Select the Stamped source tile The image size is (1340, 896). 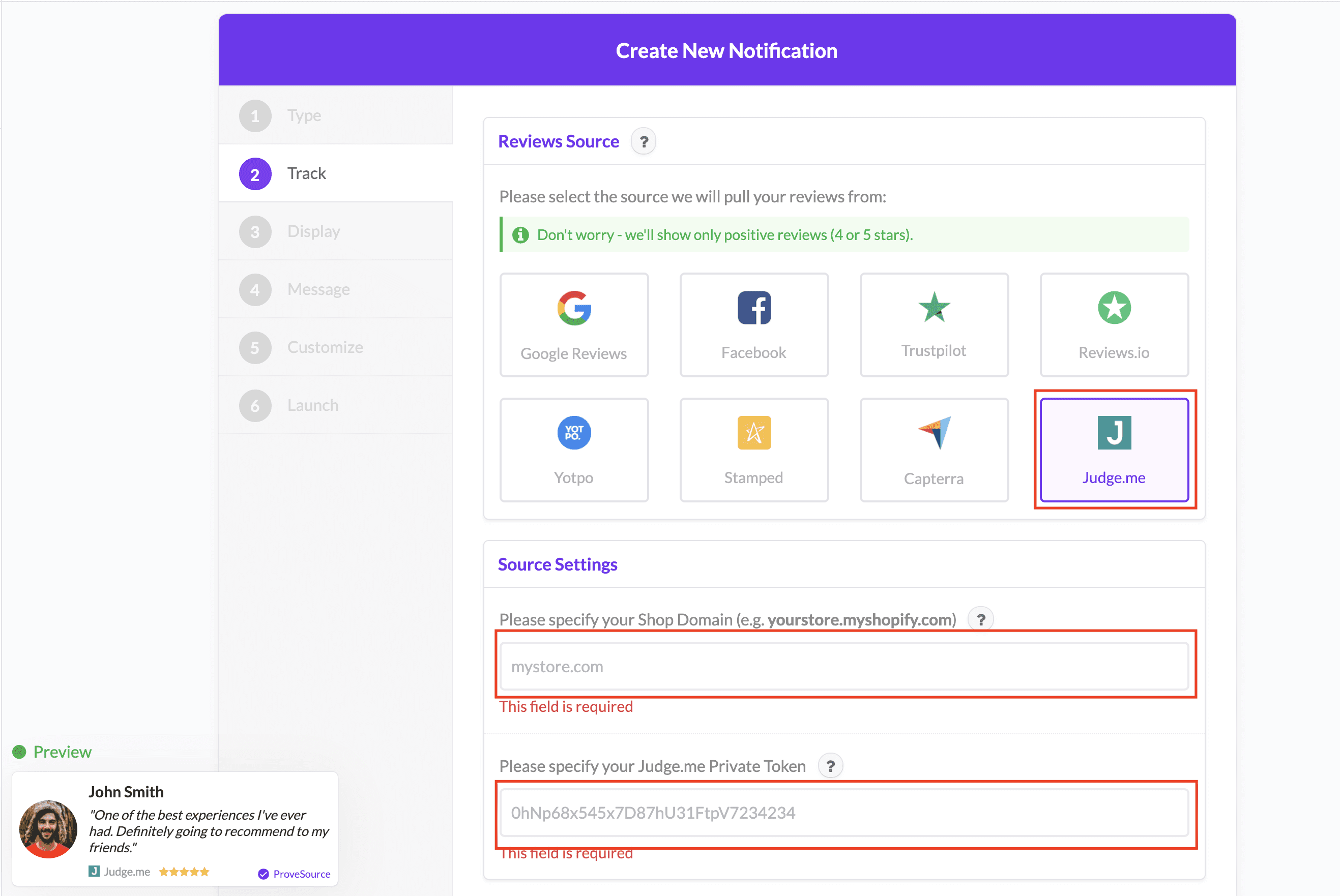pyautogui.click(x=753, y=450)
